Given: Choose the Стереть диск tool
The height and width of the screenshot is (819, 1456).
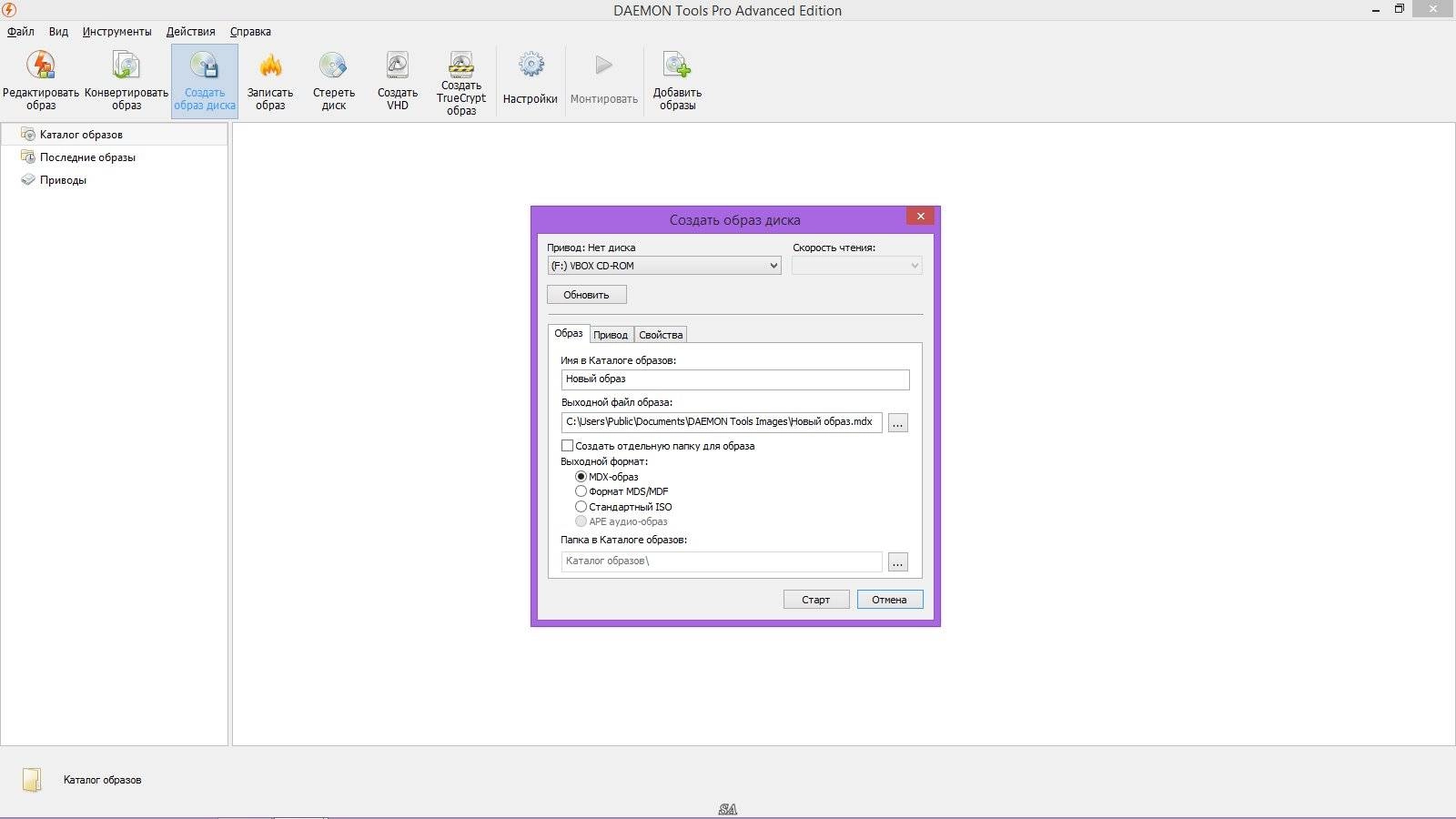Looking at the screenshot, I should (334, 81).
